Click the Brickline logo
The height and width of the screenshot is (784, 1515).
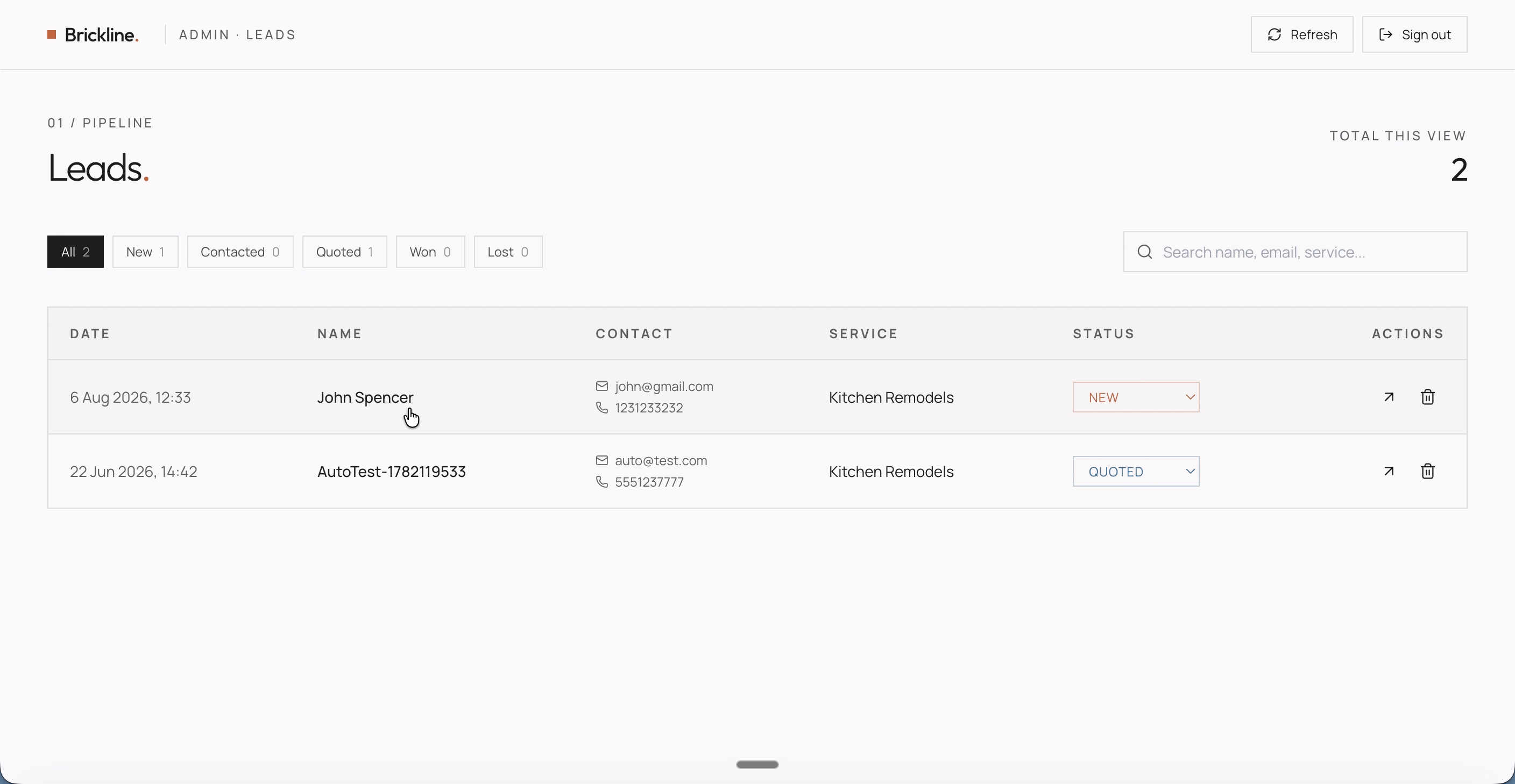pos(93,34)
